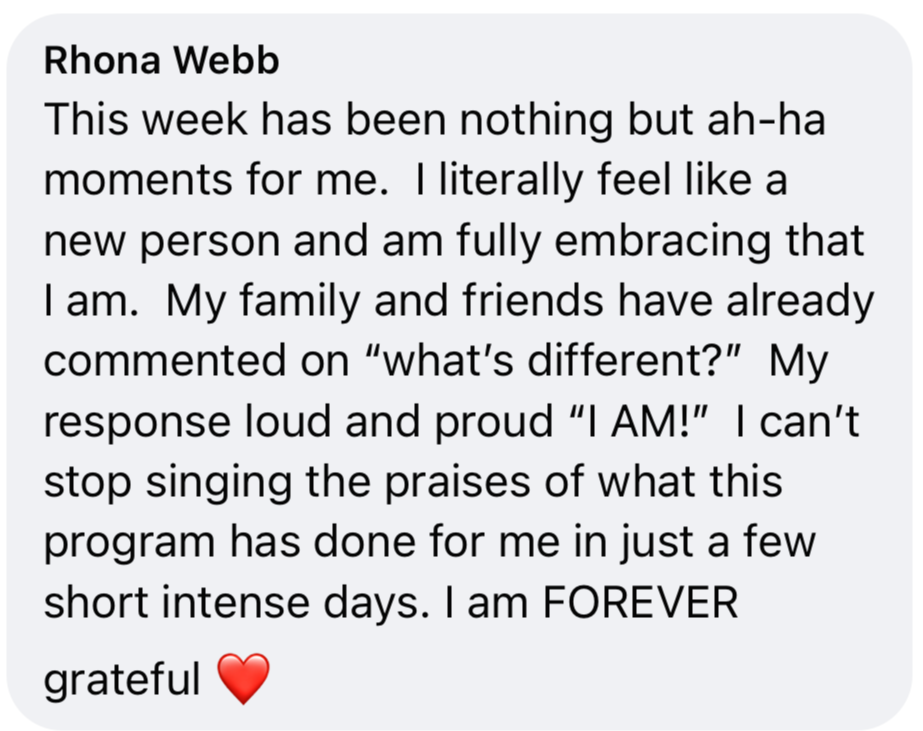The height and width of the screenshot is (731, 923).
Task: Open Rhona Webb's profile name link
Action: (x=162, y=62)
